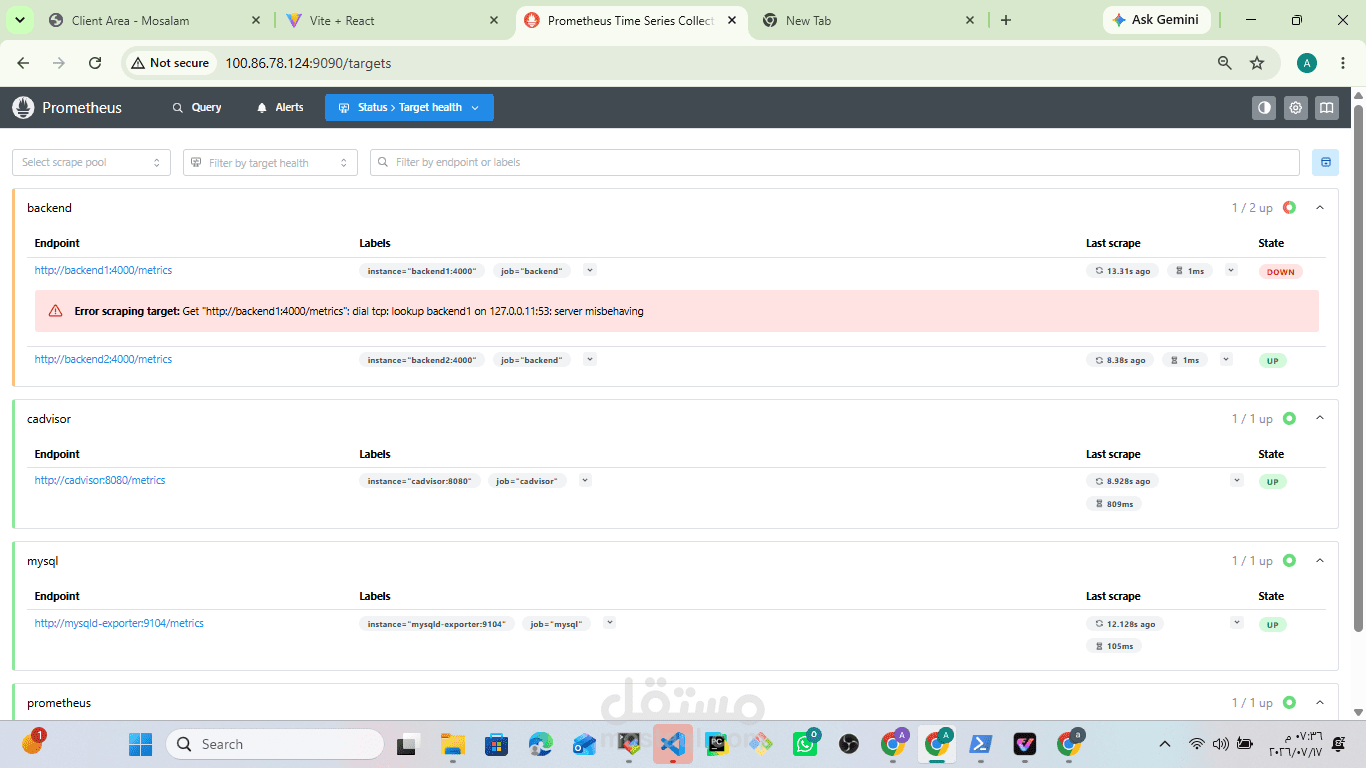Click the Ask Gemini button
Screen dimensions: 1366x768
tap(1156, 20)
